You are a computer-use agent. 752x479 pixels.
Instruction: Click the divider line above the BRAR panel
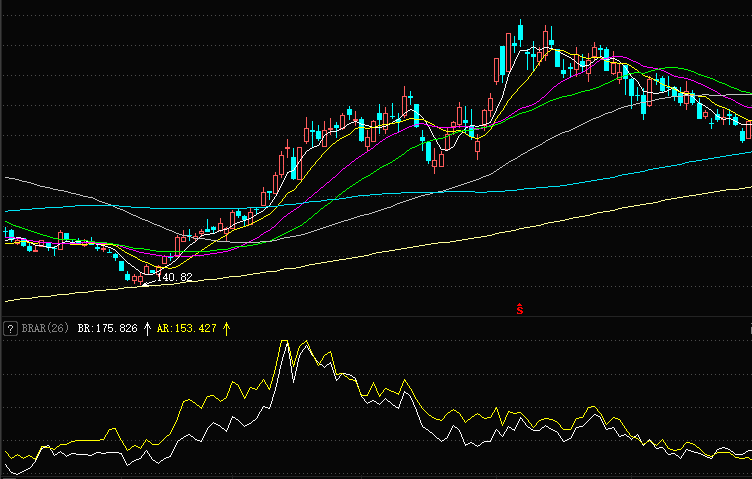[x=376, y=318]
